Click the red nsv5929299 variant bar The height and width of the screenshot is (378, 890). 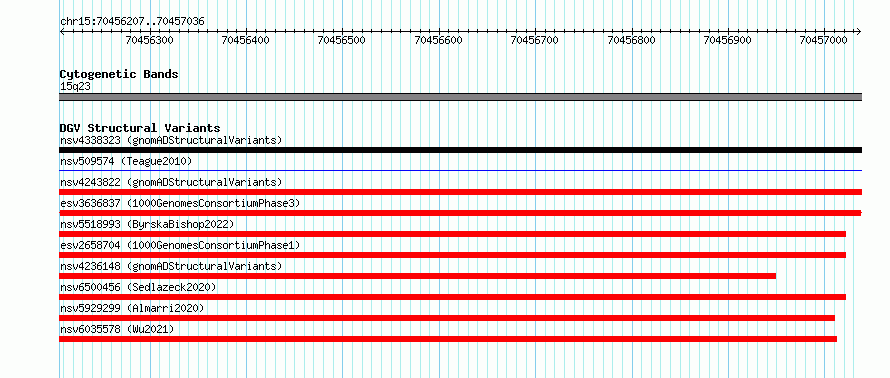(x=447, y=318)
